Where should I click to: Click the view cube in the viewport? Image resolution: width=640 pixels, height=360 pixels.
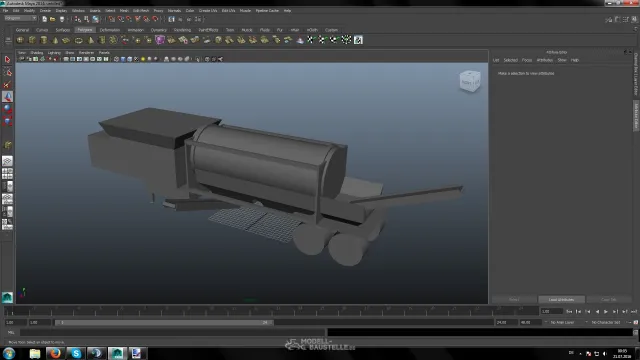point(470,81)
